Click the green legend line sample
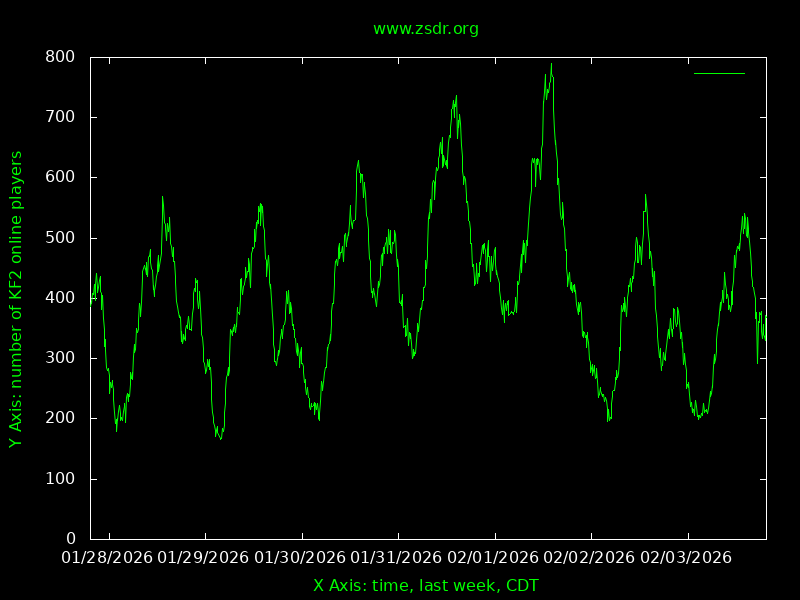Viewport: 800px width, 600px height. pyautogui.click(x=719, y=73)
